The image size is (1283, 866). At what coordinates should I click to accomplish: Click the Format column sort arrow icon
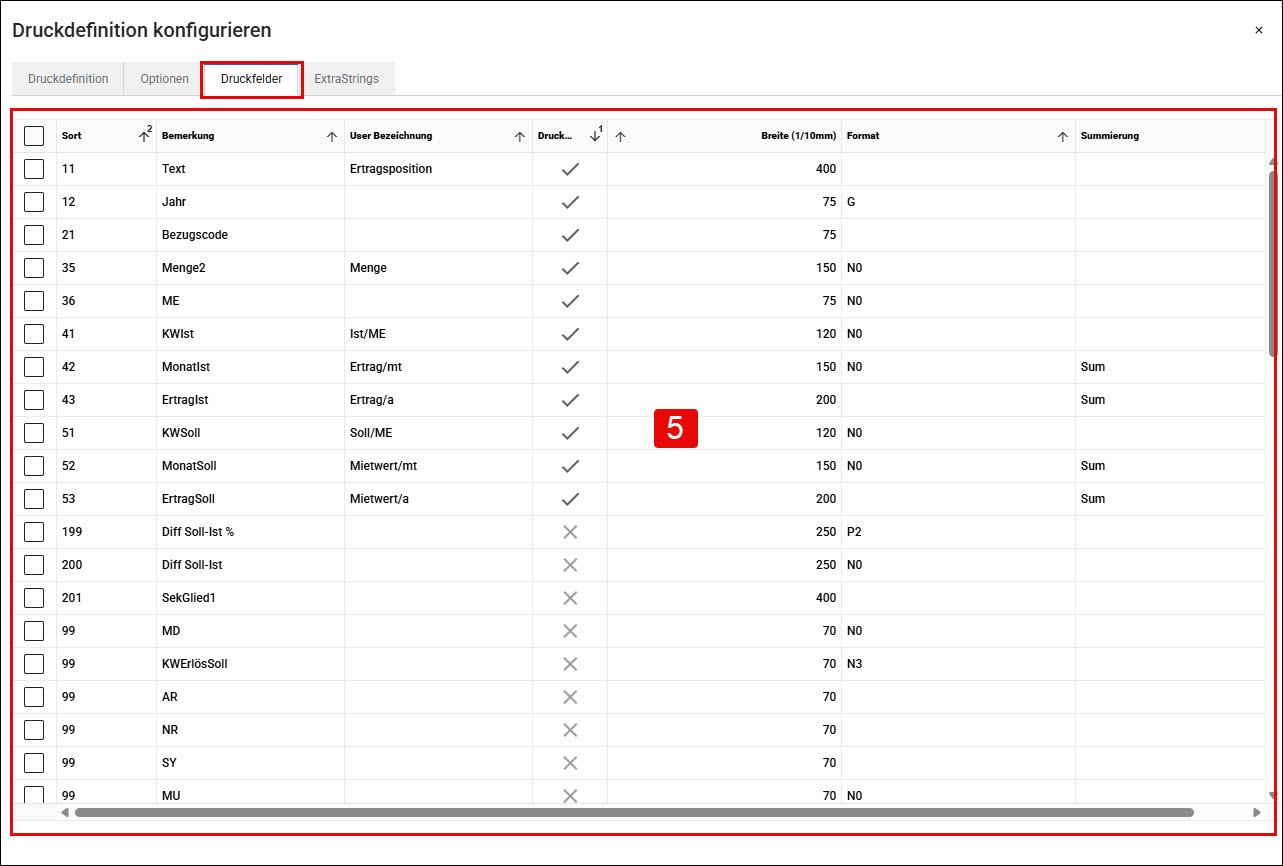1063,137
